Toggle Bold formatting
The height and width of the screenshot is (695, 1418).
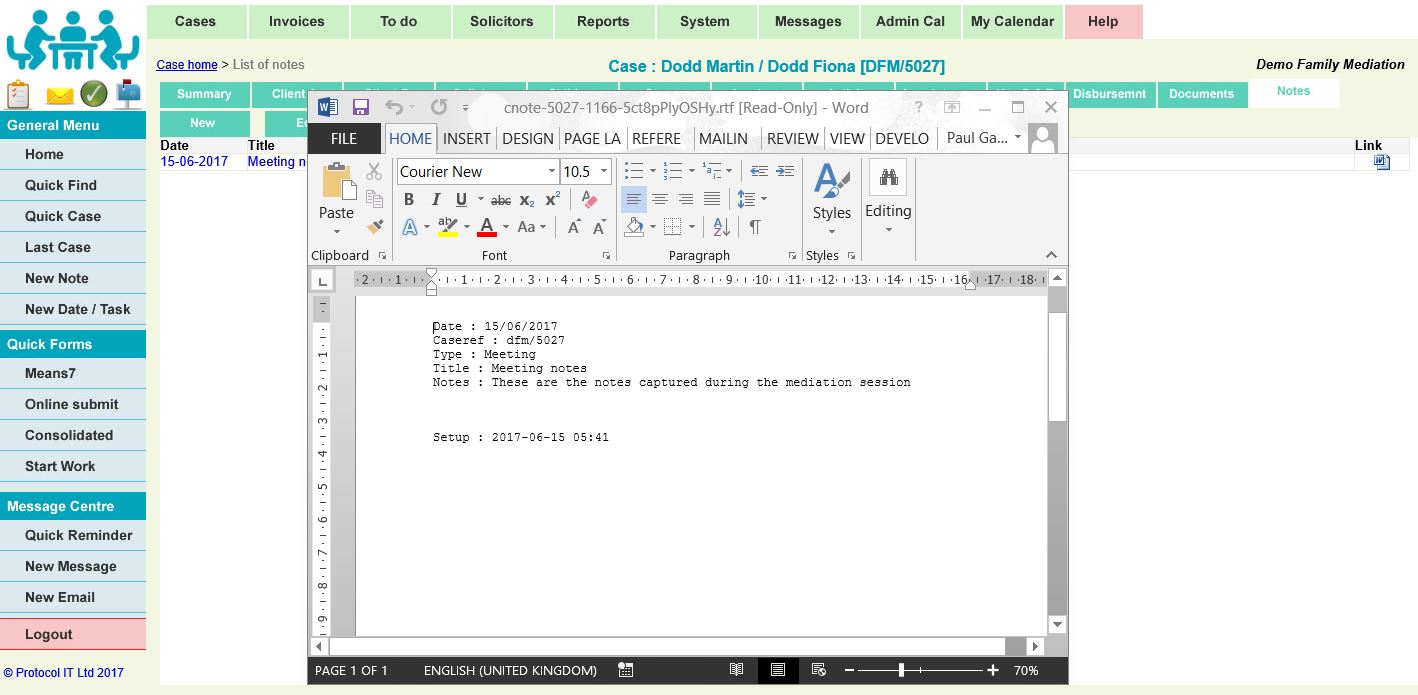pyautogui.click(x=408, y=200)
